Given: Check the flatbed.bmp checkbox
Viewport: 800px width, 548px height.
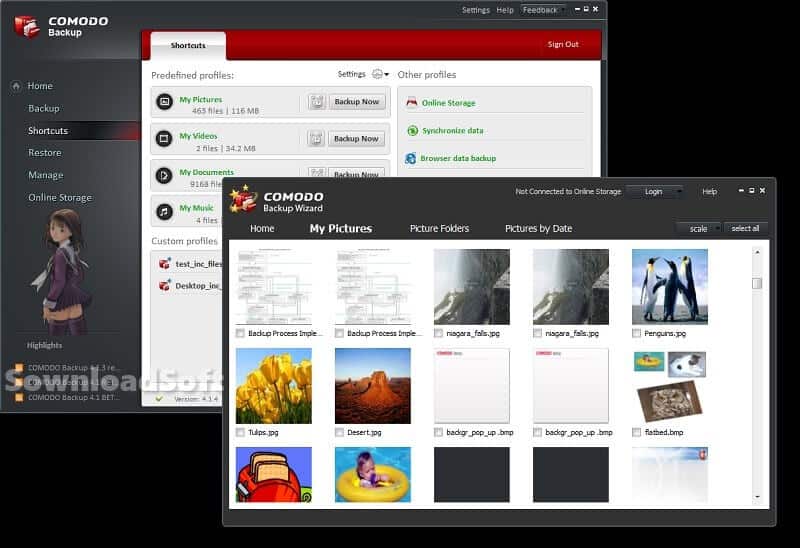Looking at the screenshot, I should 636,432.
